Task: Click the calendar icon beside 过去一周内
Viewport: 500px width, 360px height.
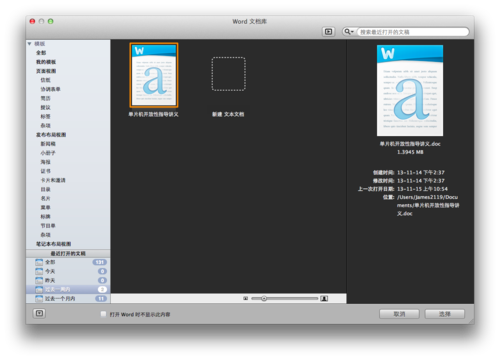Action: click(39, 289)
